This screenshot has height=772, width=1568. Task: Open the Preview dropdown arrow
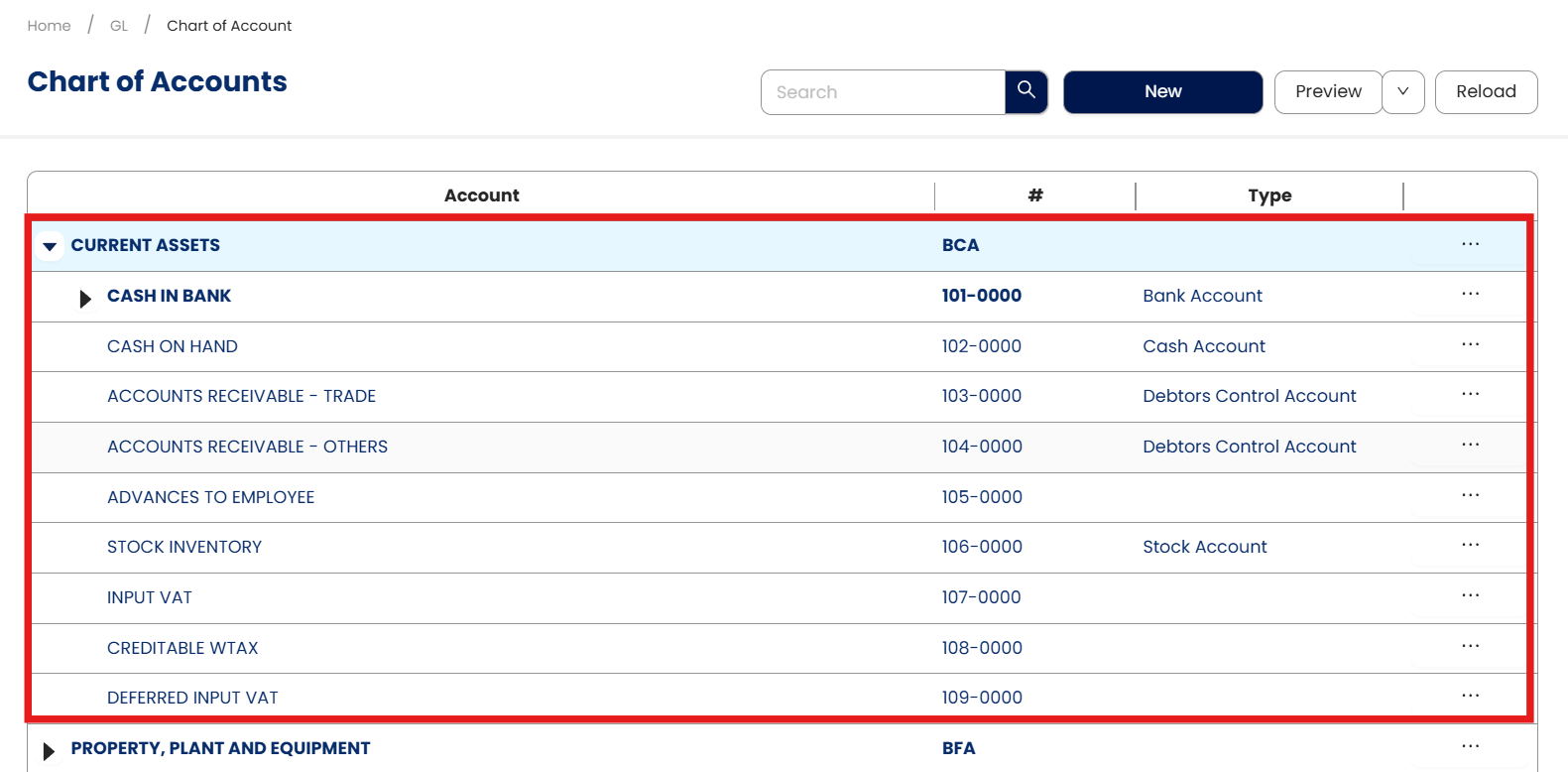pos(1403,91)
